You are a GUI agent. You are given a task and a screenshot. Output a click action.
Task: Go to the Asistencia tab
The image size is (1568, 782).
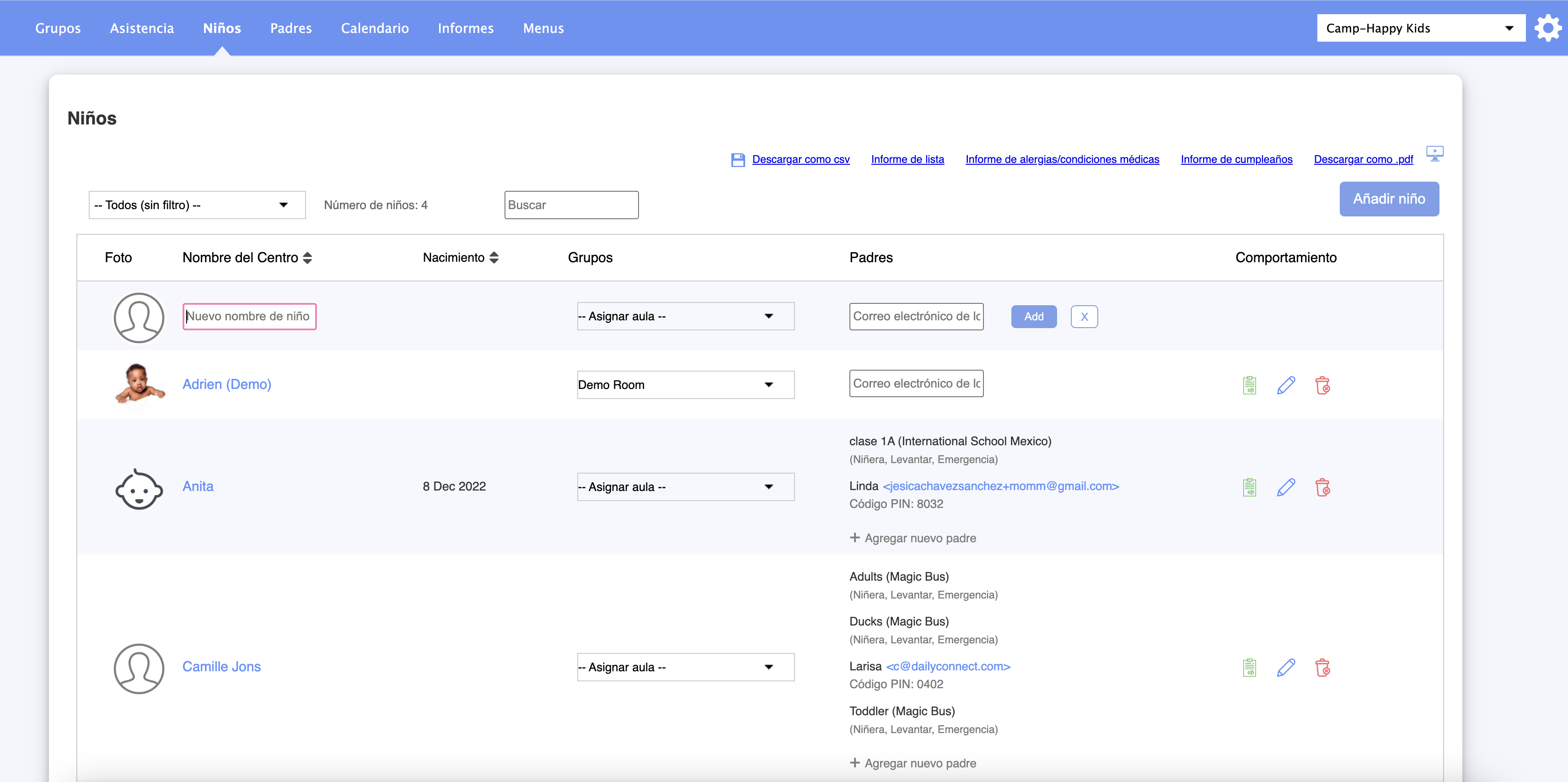coord(141,28)
